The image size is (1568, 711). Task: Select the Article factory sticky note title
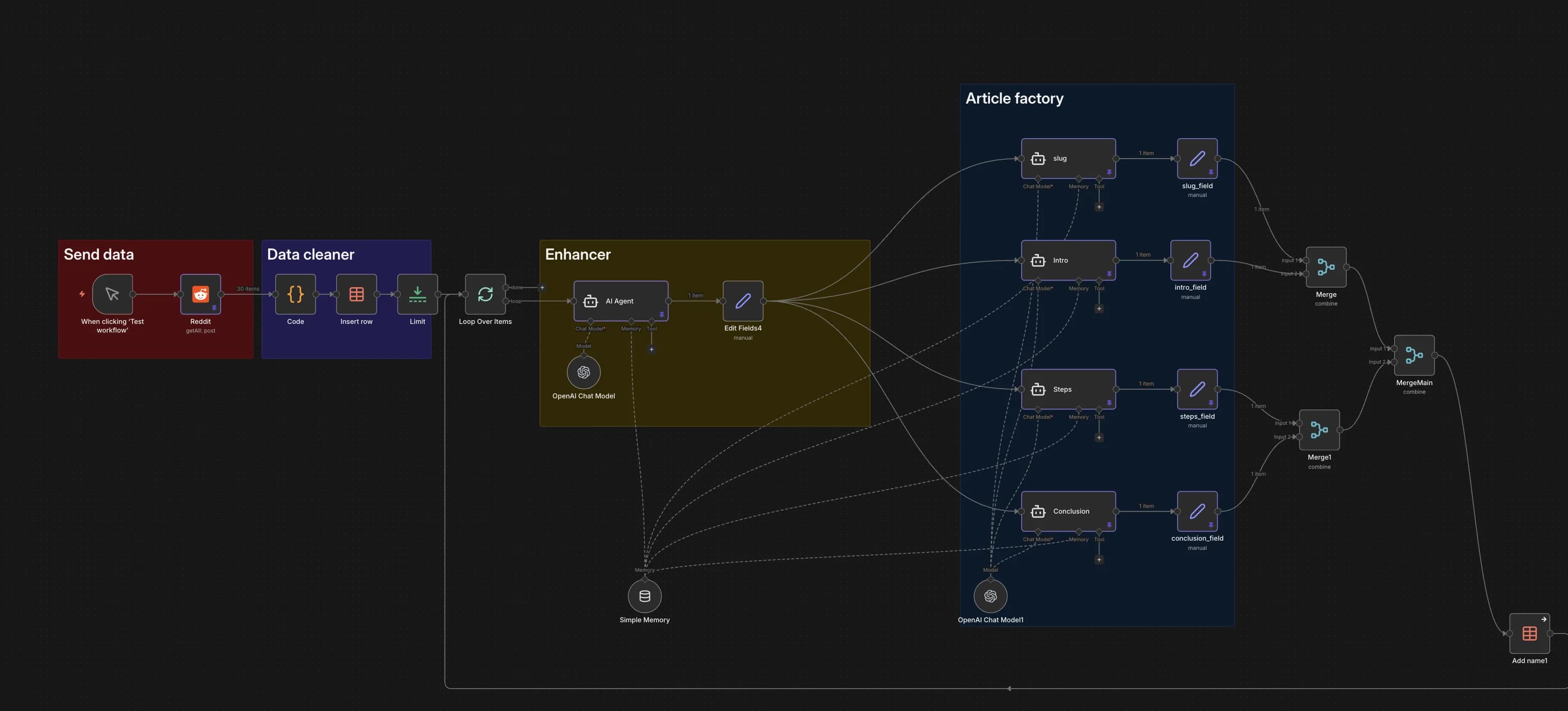click(x=1014, y=99)
